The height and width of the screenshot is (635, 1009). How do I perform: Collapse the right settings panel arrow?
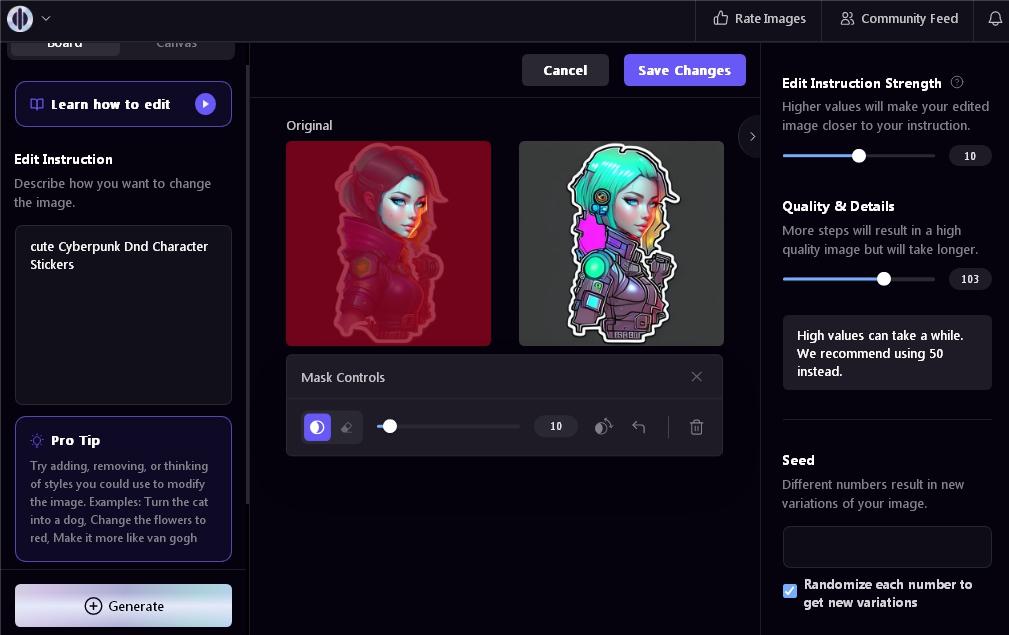pyautogui.click(x=751, y=136)
